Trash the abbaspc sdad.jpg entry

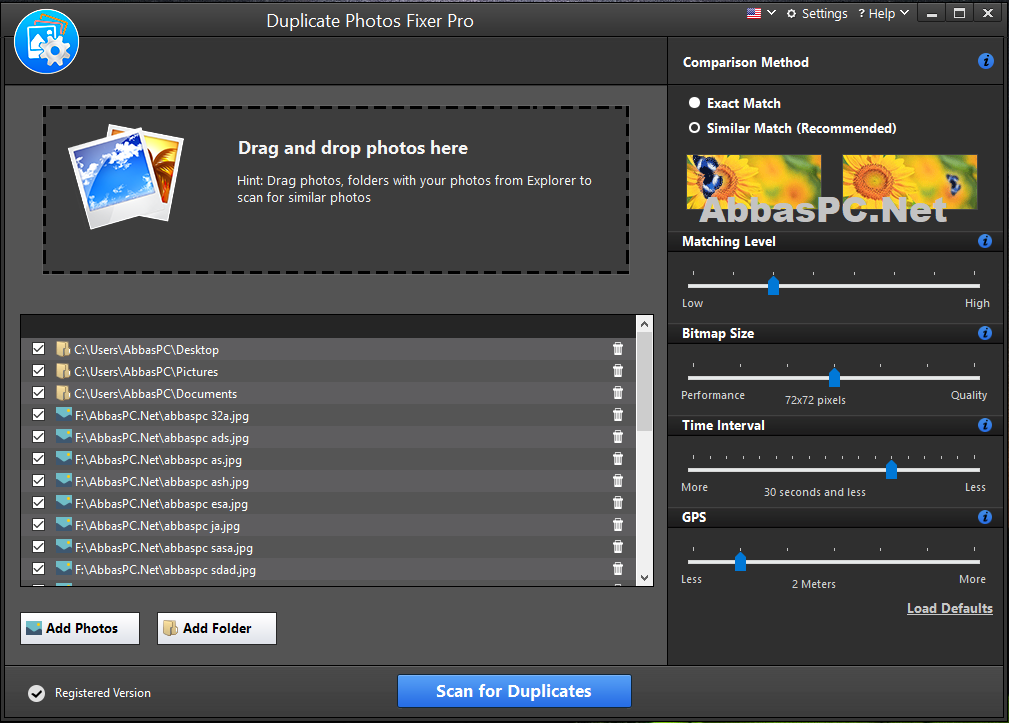618,569
